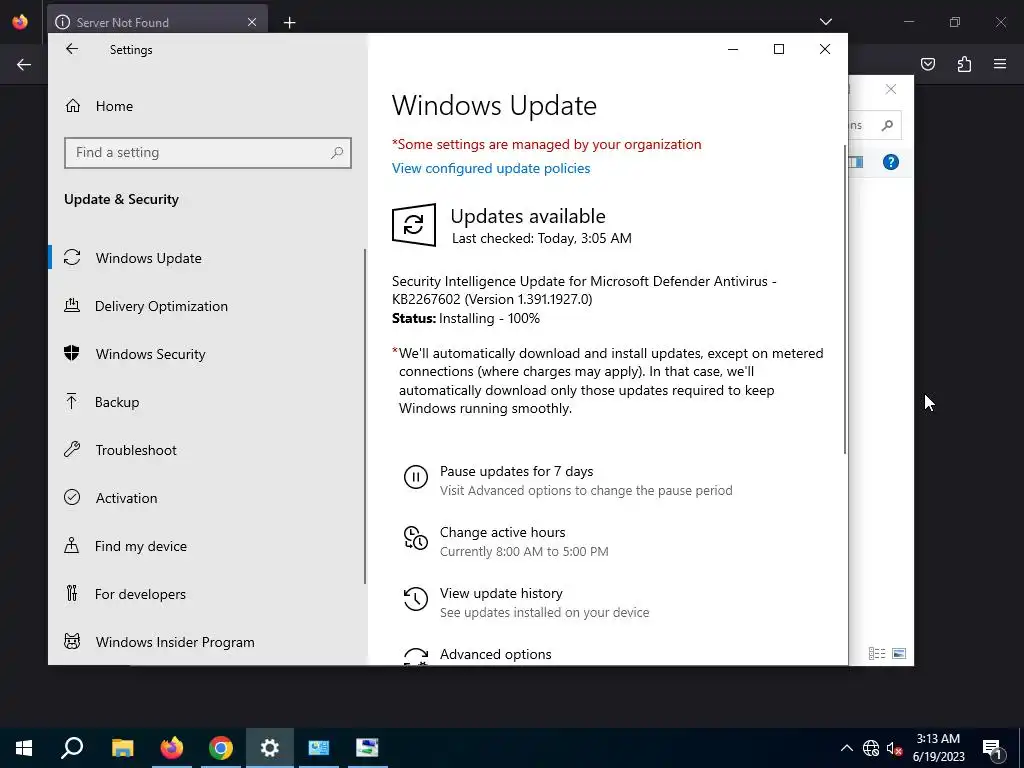Viewport: 1024px width, 768px height.
Task: Click the Settings back arrow
Action: [72, 49]
